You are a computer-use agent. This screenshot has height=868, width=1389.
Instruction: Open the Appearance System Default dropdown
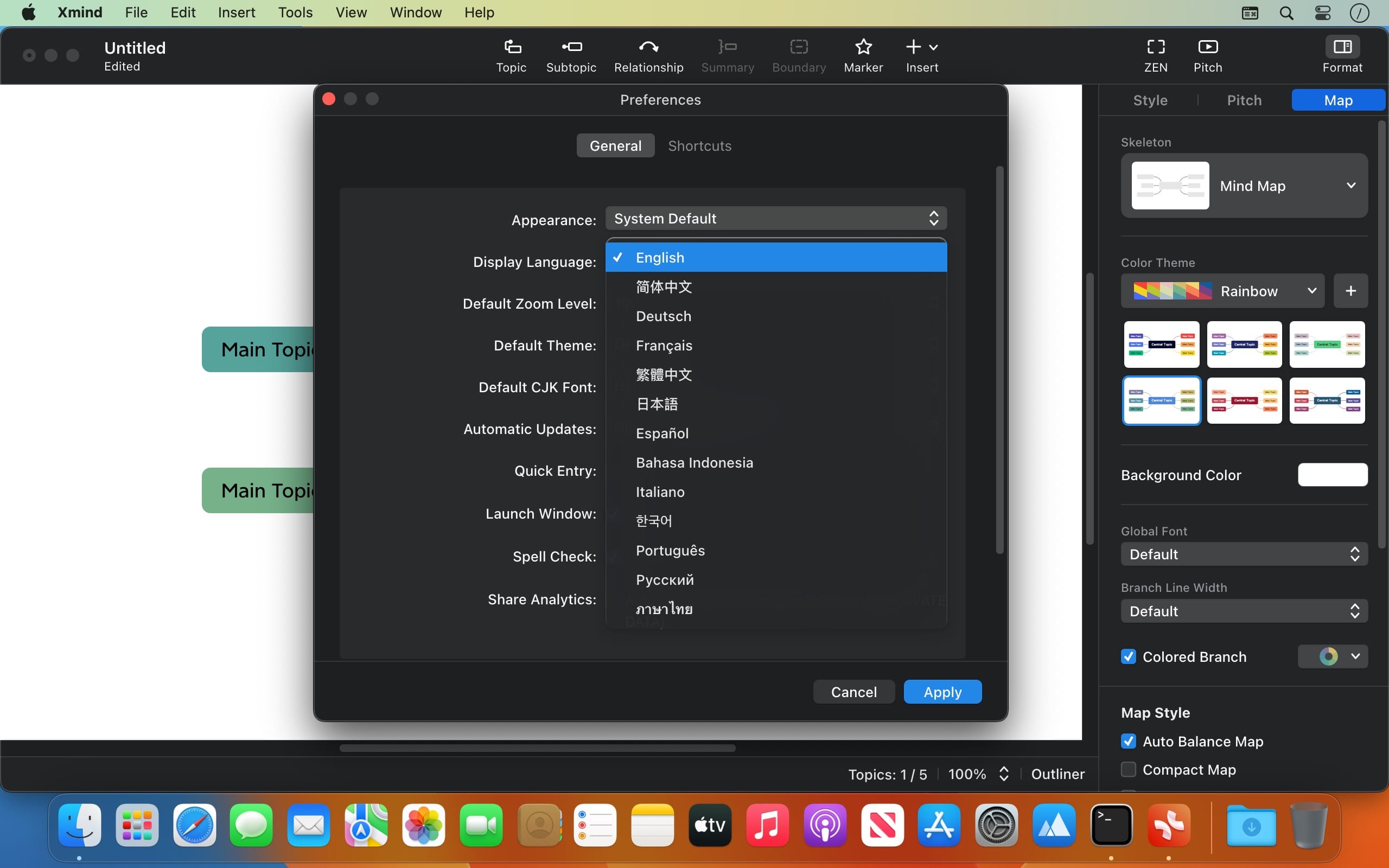[775, 219]
